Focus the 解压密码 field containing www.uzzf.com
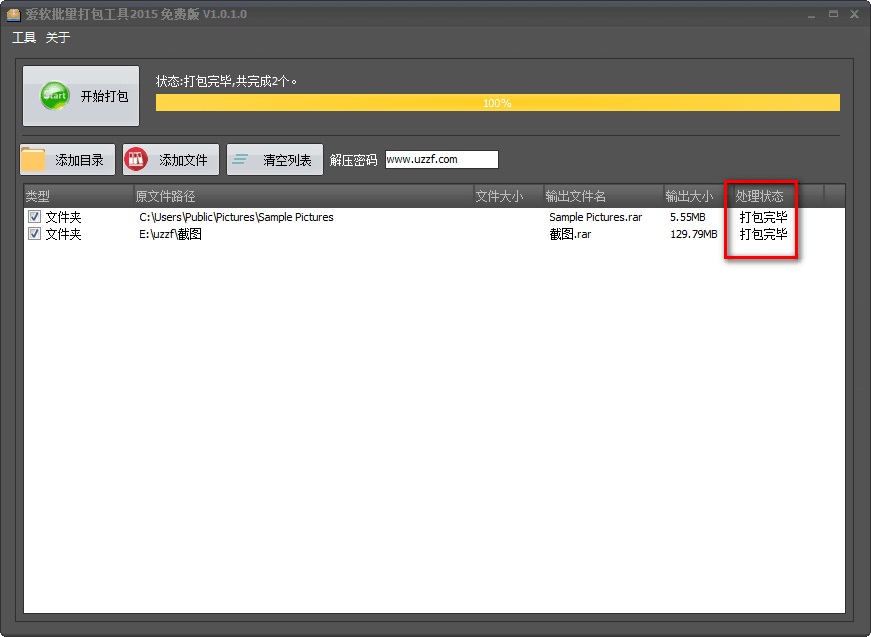871x637 pixels. (x=442, y=159)
